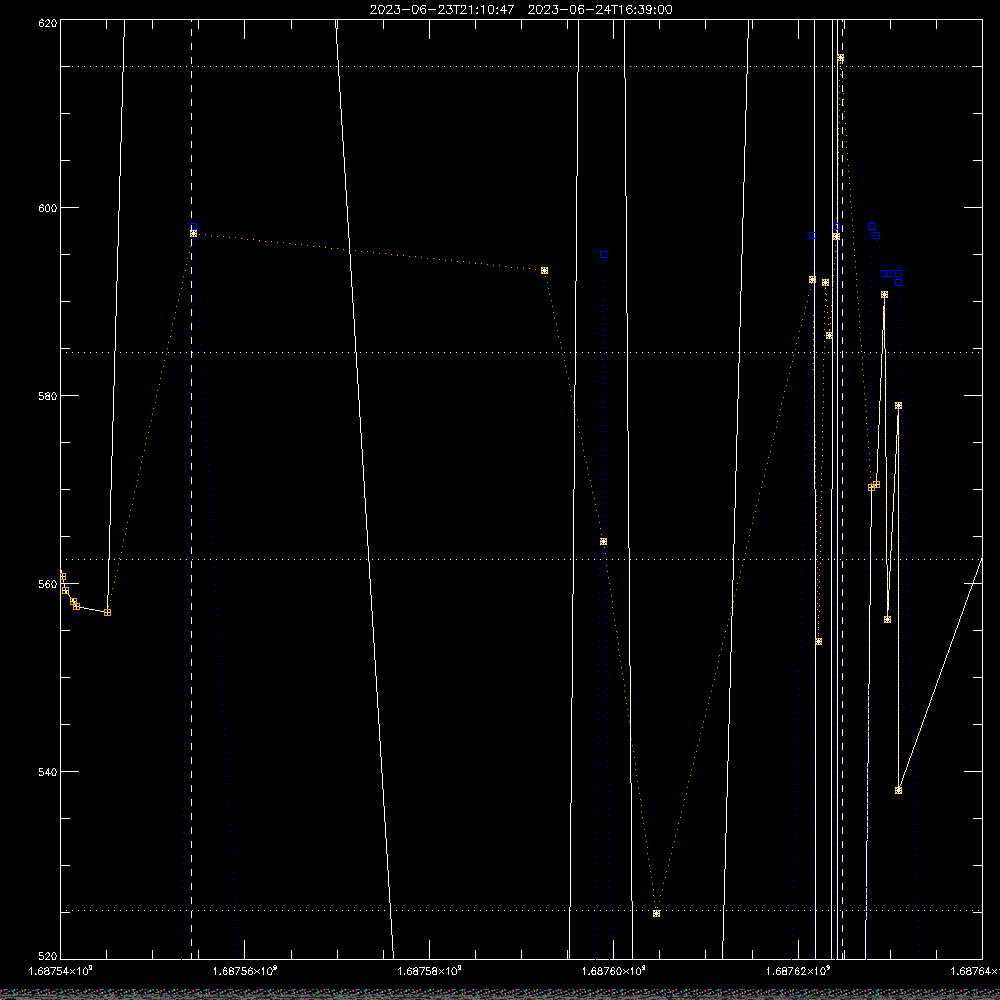This screenshot has height=1000, width=1000.
Task: Click the x-axis label 1.68762×10⁹
Action: click(798, 971)
